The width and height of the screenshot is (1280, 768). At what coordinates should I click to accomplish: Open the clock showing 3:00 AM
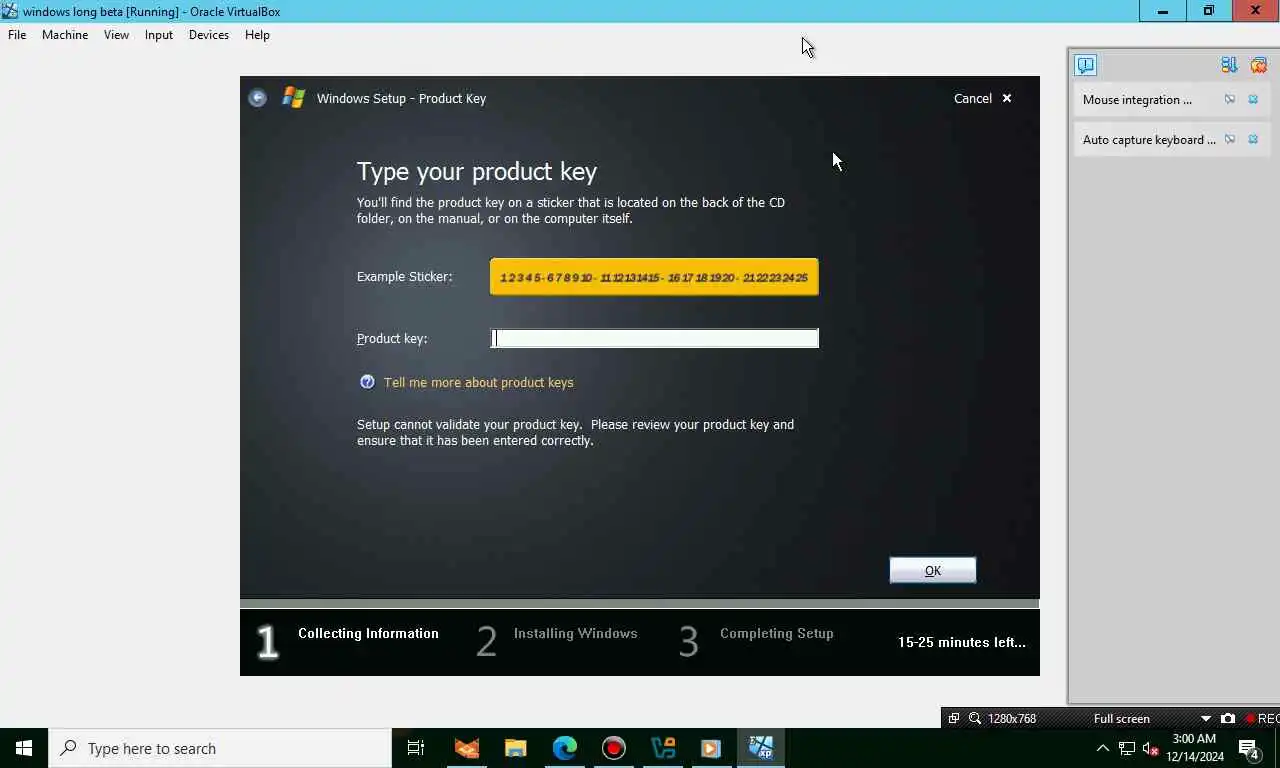point(1195,748)
